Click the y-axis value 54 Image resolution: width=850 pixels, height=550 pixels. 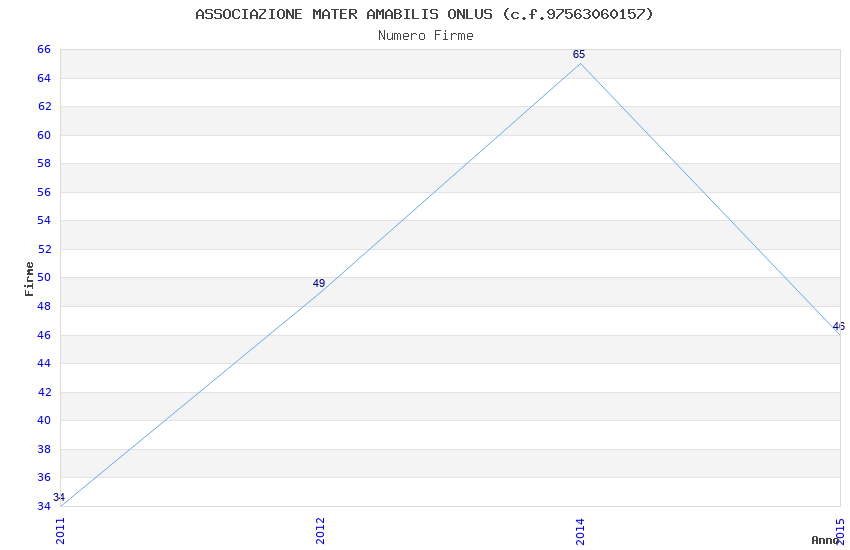pyautogui.click(x=44, y=220)
